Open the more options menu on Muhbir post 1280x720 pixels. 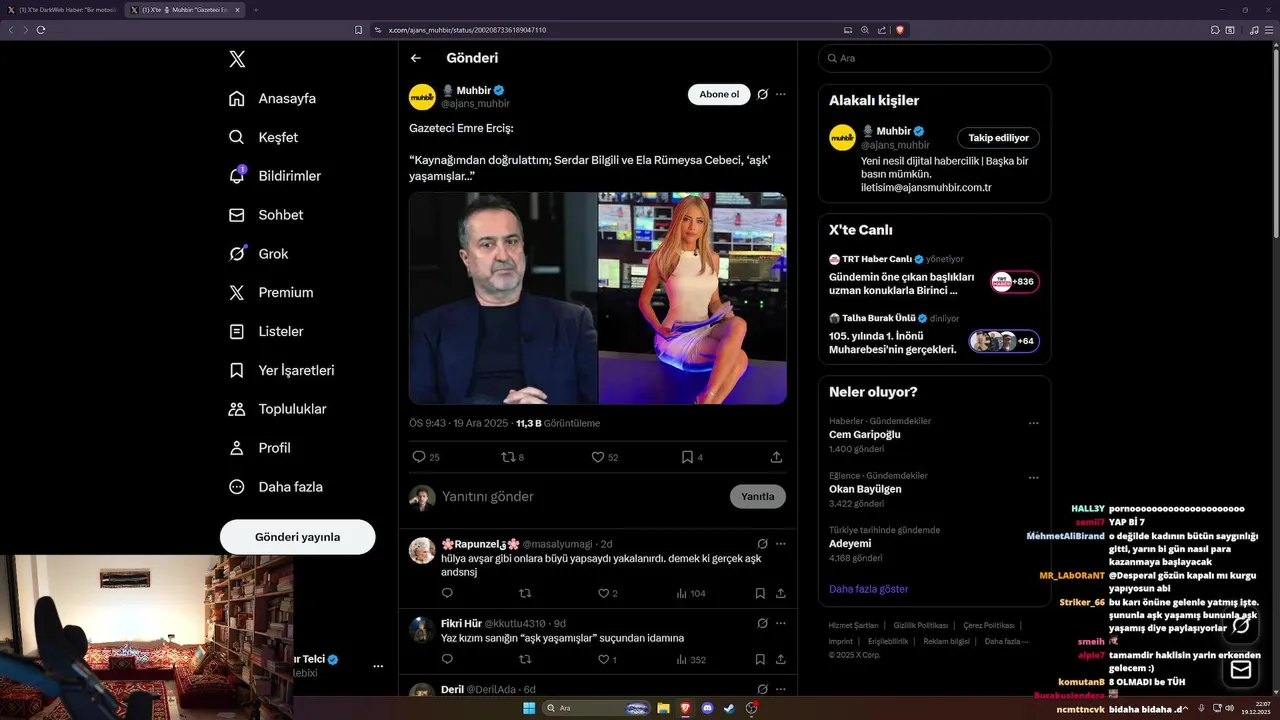tap(781, 94)
